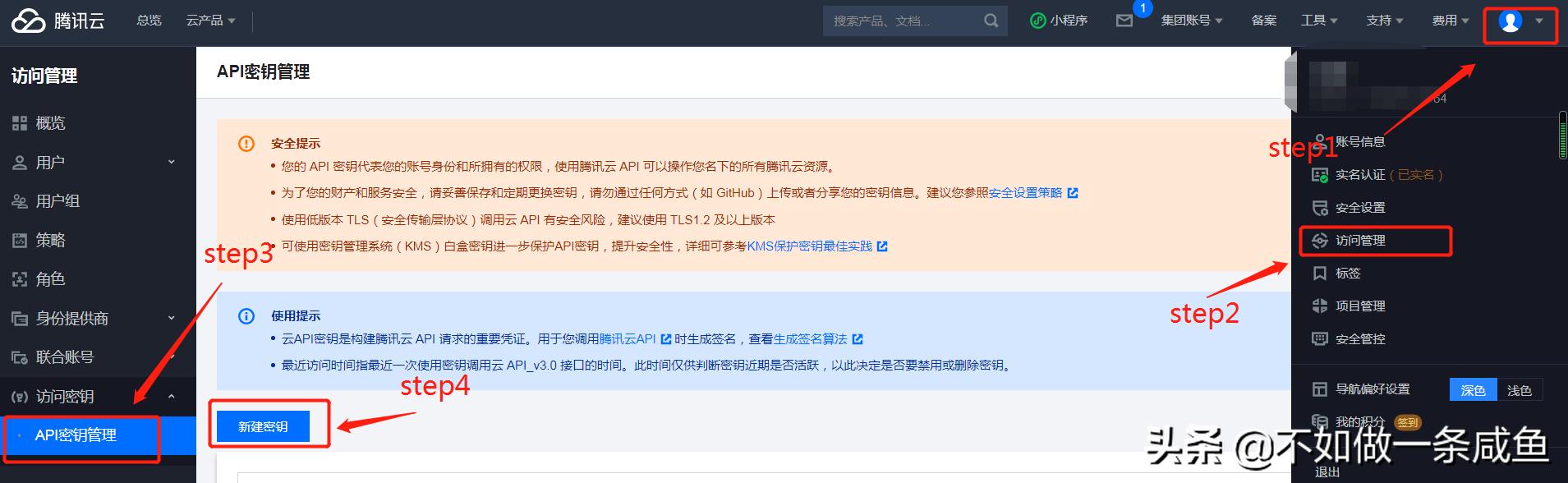
Task: Click the 用户 person icon in sidebar
Action: (x=20, y=163)
